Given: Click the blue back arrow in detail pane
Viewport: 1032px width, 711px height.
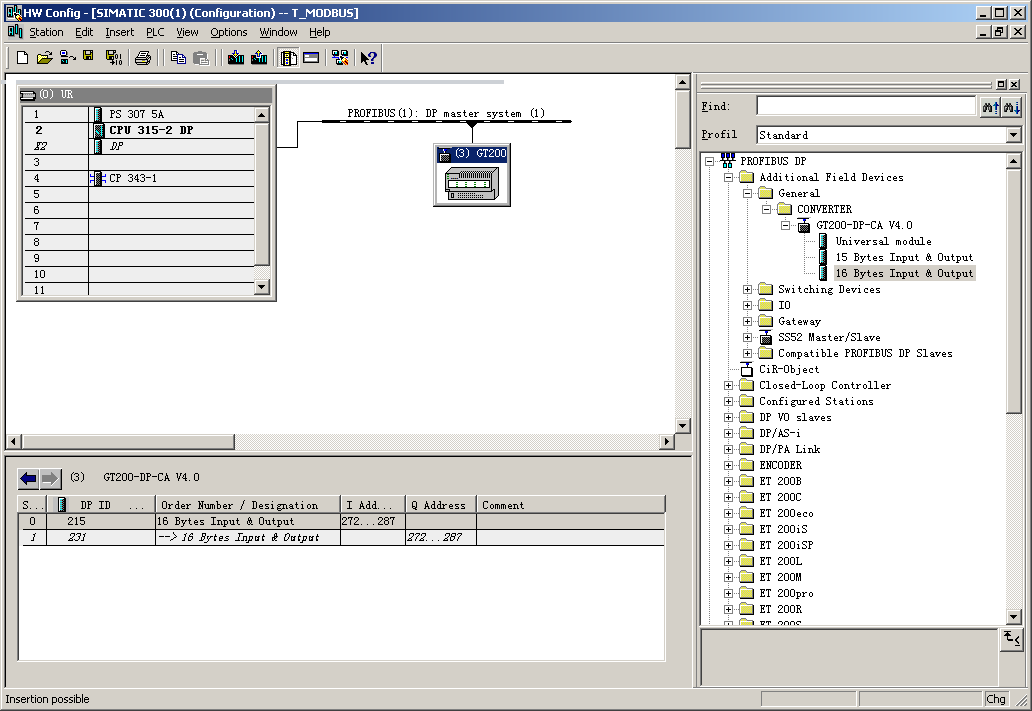Looking at the screenshot, I should click(x=28, y=478).
